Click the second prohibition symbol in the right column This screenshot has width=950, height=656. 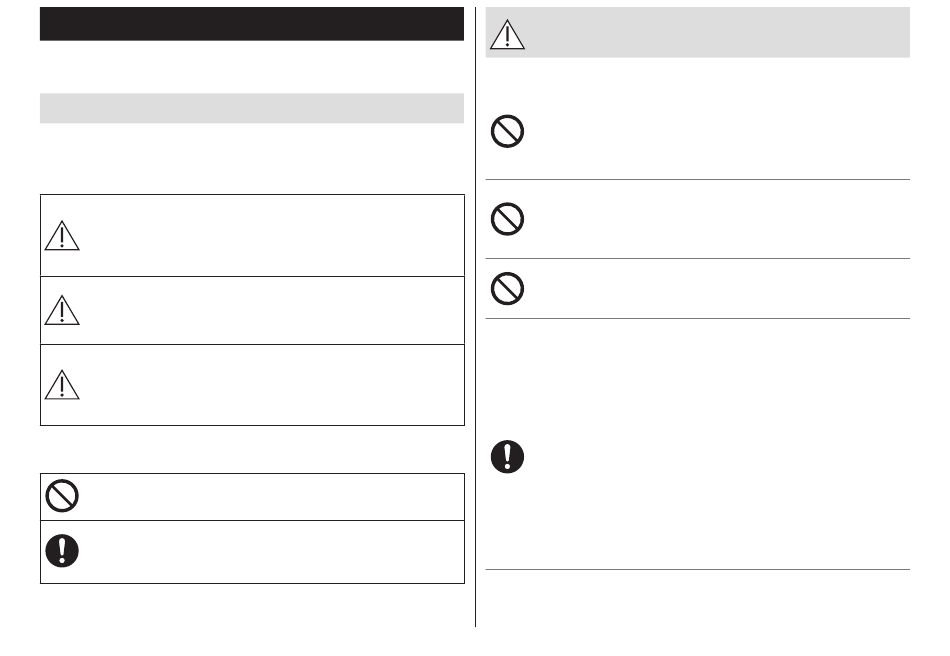(507, 219)
